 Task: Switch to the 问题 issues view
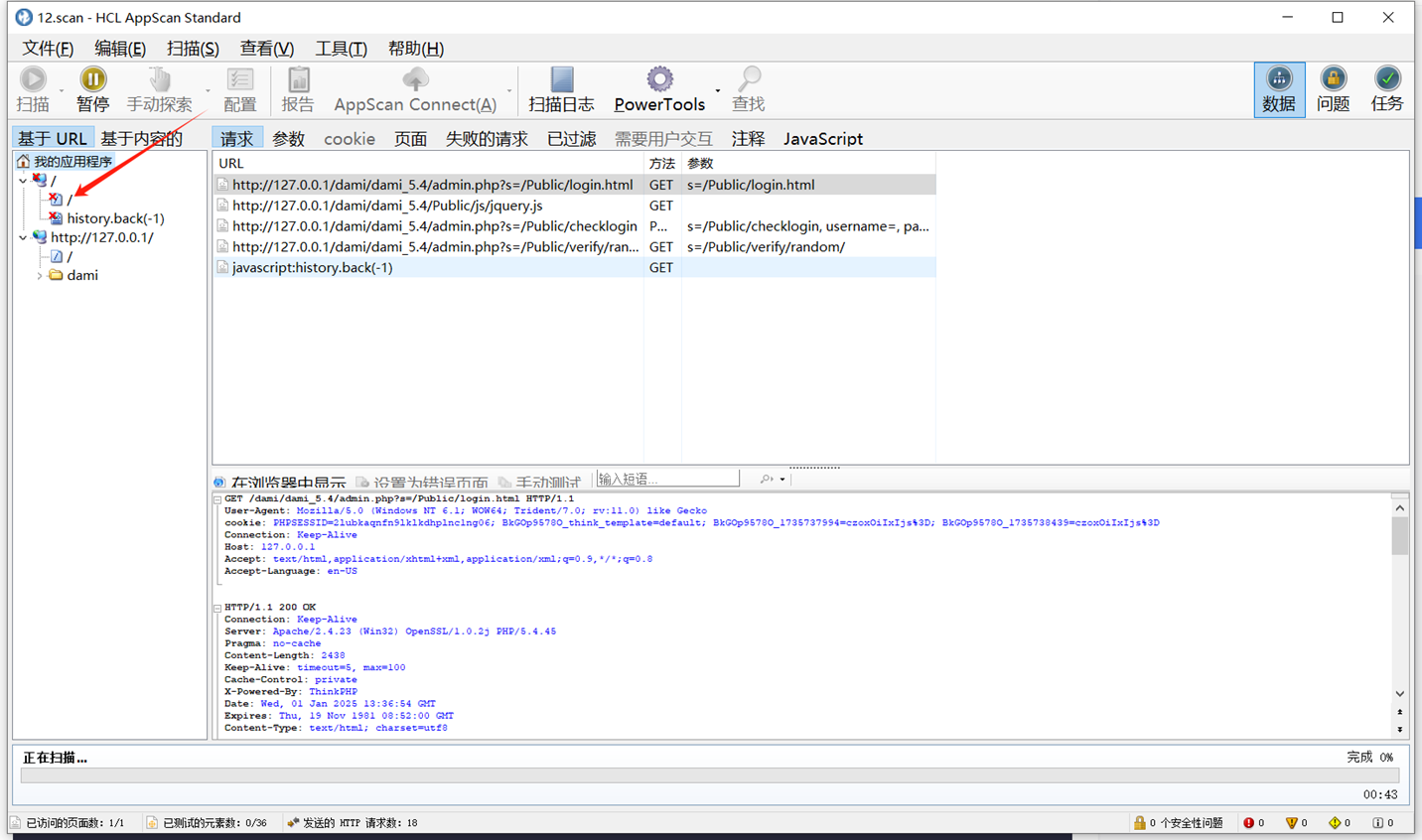pos(1333,89)
